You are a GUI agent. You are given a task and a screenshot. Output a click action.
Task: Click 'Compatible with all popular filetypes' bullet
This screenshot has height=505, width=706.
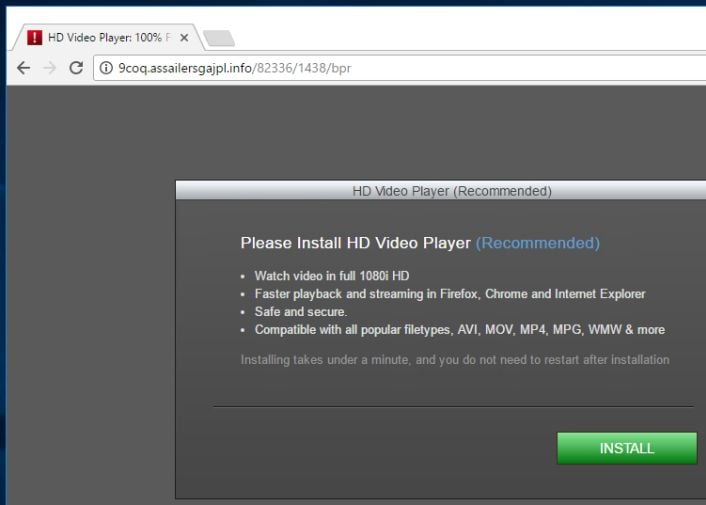(460, 330)
